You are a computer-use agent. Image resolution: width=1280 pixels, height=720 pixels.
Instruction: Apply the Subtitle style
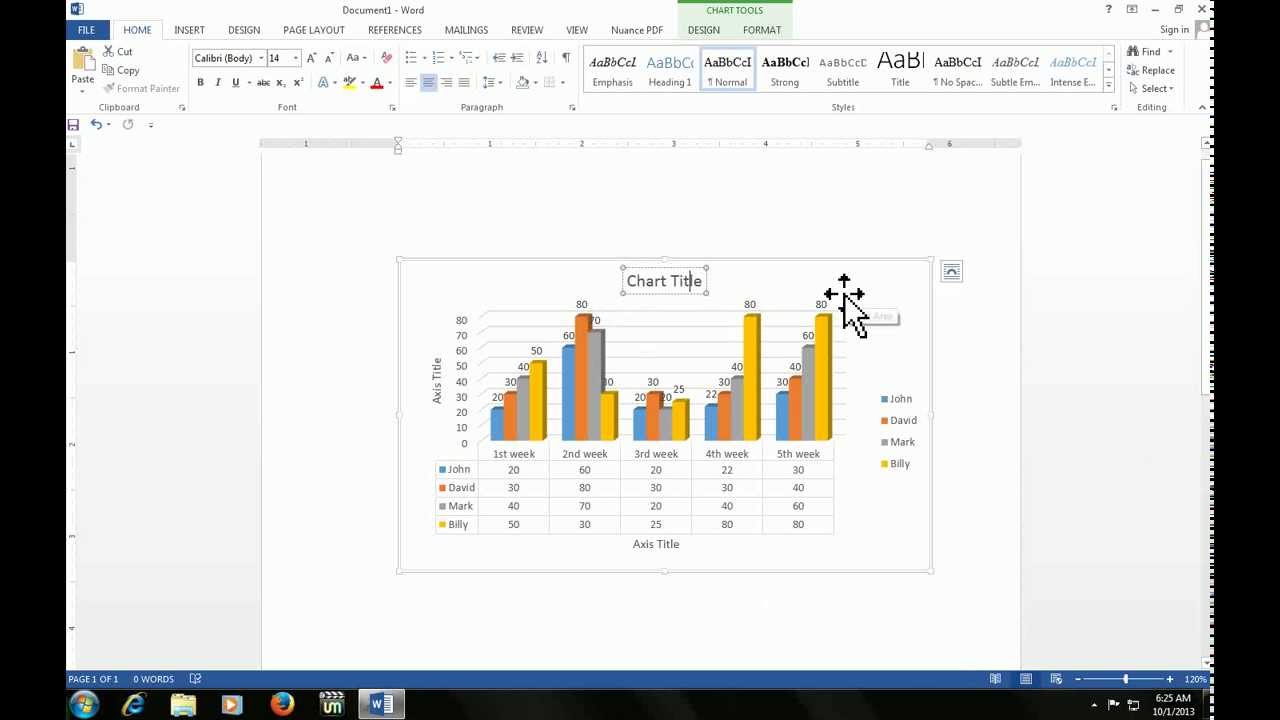pyautogui.click(x=843, y=70)
